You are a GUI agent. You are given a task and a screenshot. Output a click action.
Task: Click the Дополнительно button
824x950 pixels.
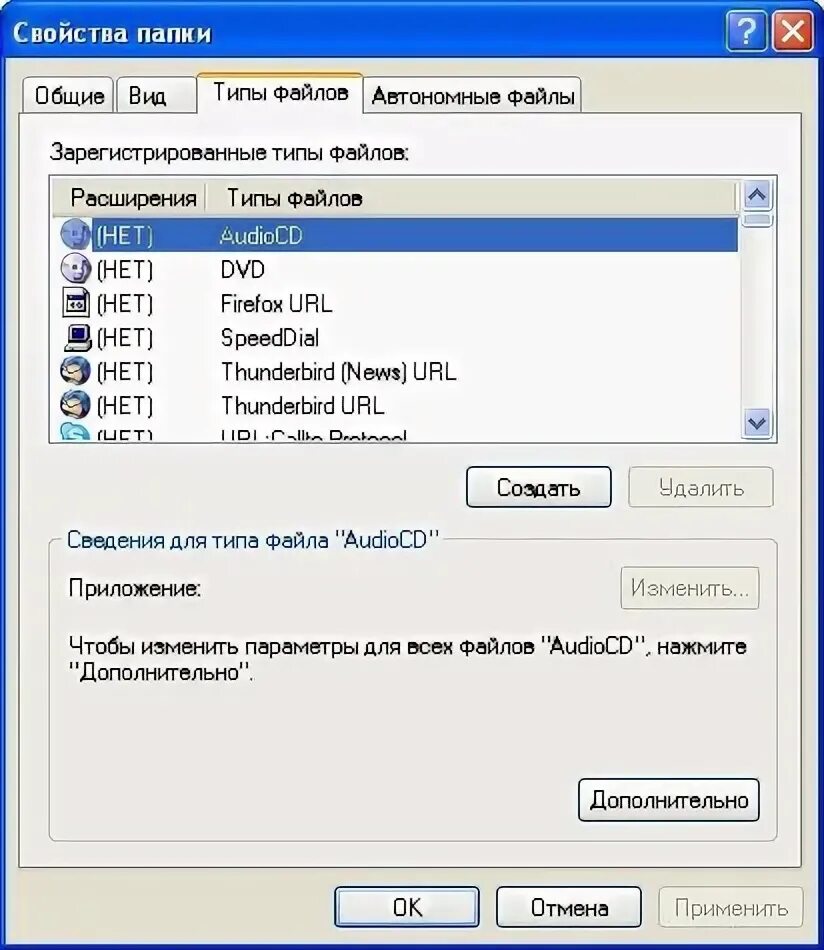(669, 800)
